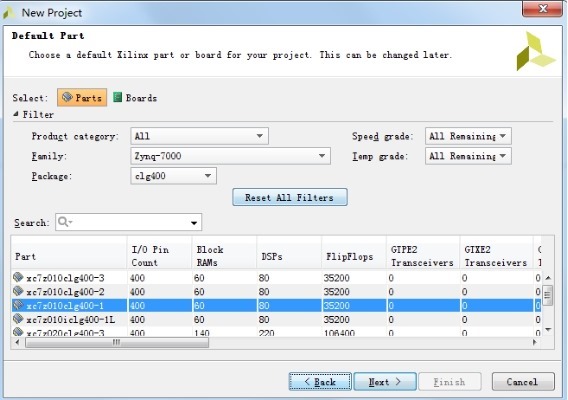
Task: Click the horizontal scroll right arrow
Action: pyautogui.click(x=535, y=342)
